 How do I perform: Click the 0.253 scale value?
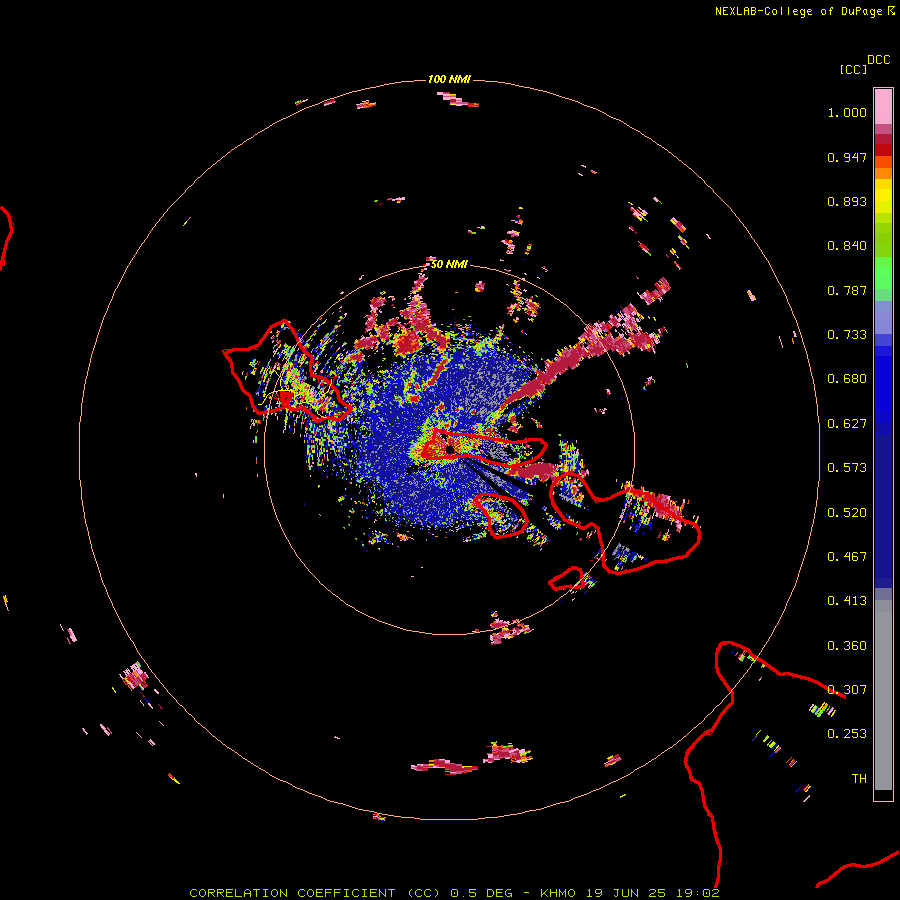pos(847,734)
